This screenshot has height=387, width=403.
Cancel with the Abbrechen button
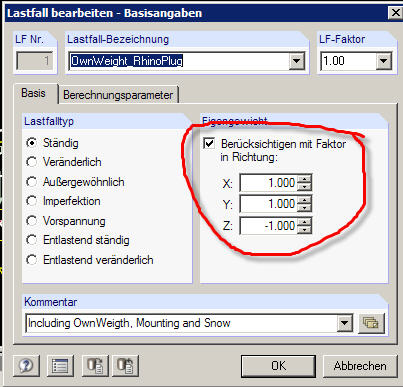click(360, 366)
